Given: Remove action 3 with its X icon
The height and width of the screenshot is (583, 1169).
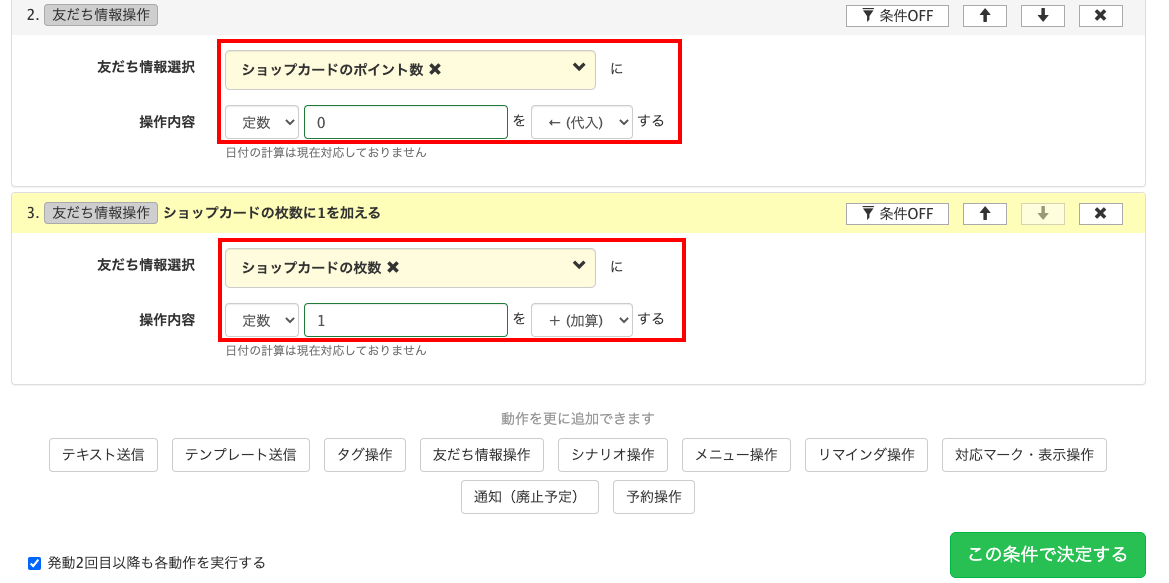Looking at the screenshot, I should (x=1100, y=213).
